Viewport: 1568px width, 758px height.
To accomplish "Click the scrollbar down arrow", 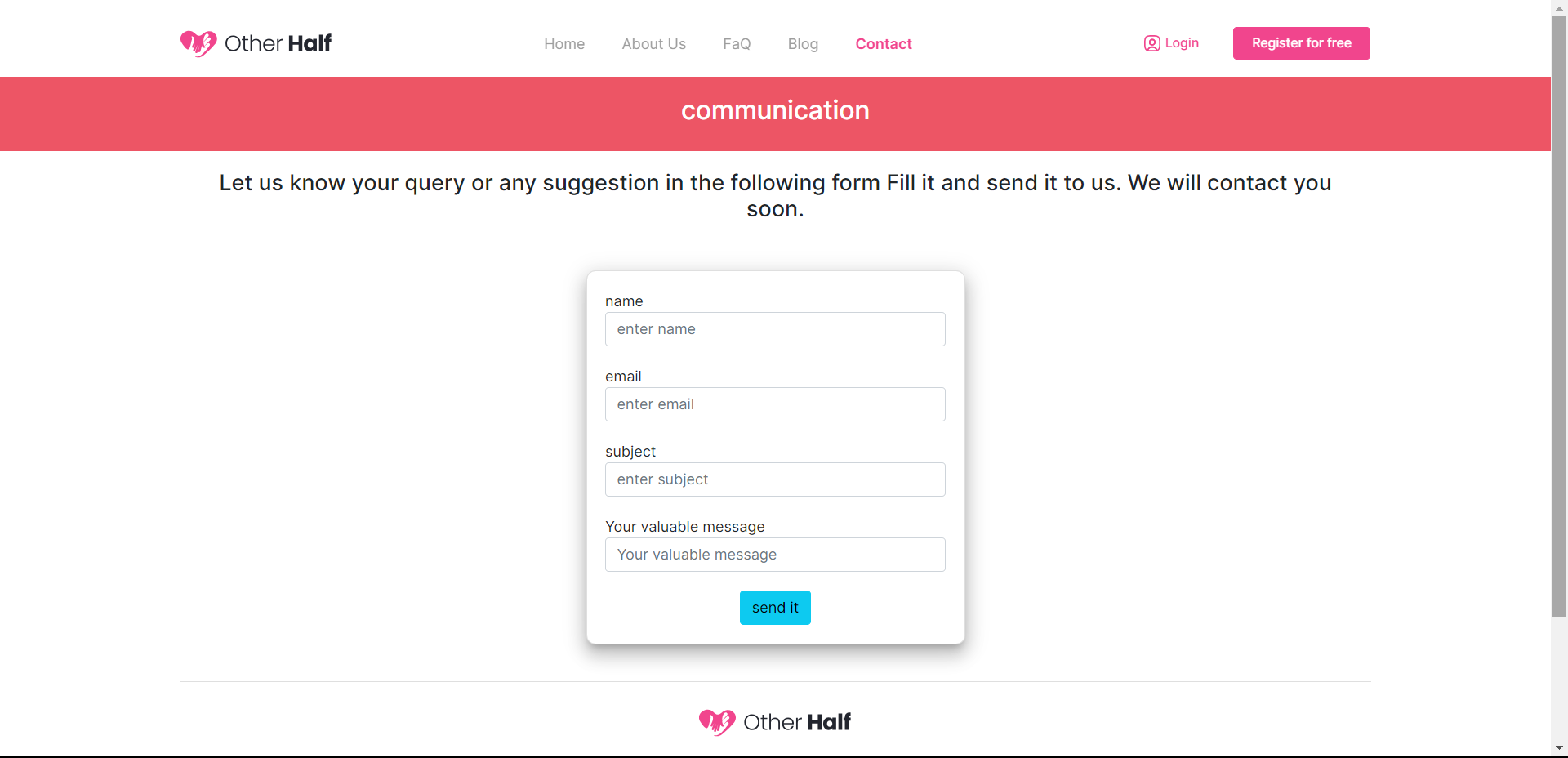I will [x=1559, y=749].
